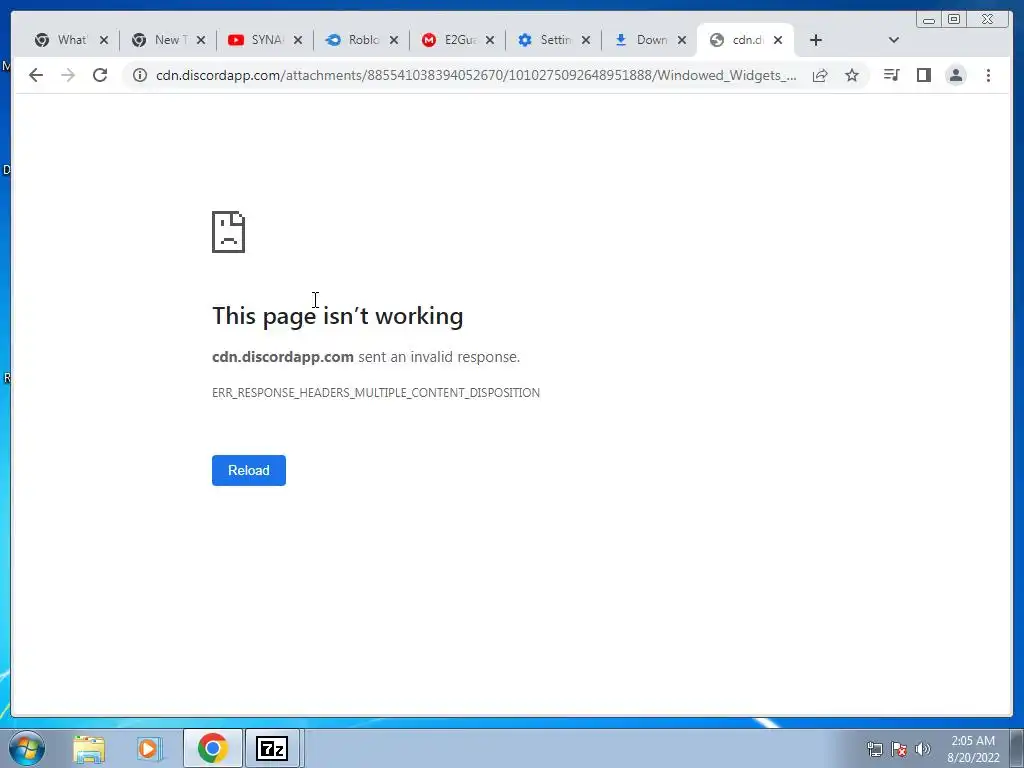
Task: Open the Windows Start button
Action: [x=27, y=748]
